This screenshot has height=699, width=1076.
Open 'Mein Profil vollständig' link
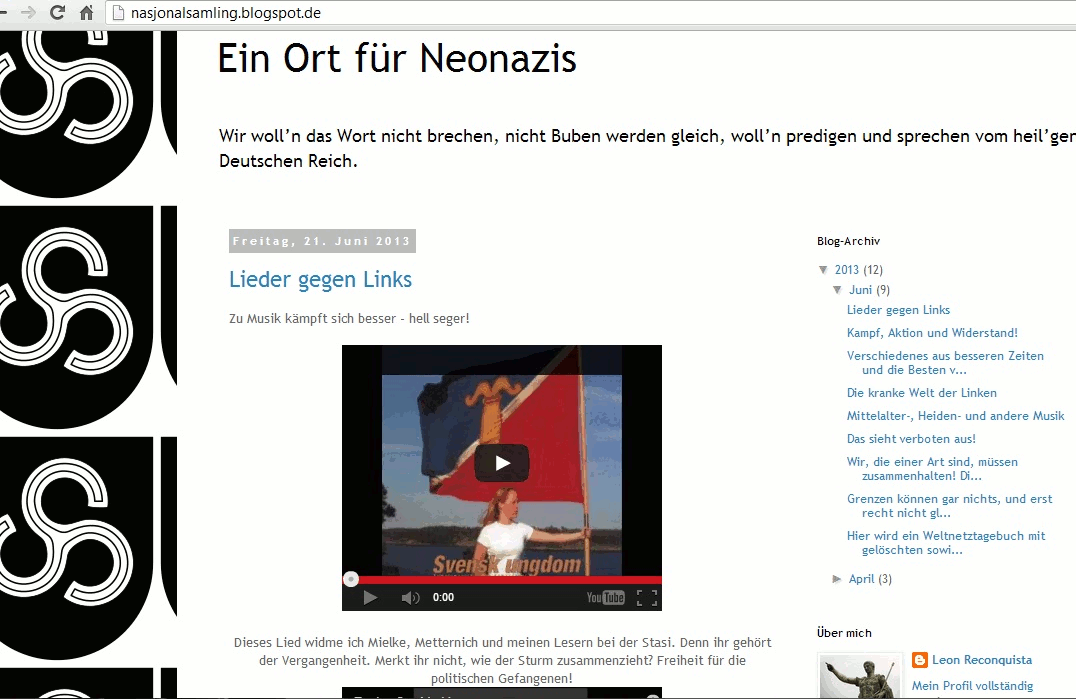click(x=972, y=686)
